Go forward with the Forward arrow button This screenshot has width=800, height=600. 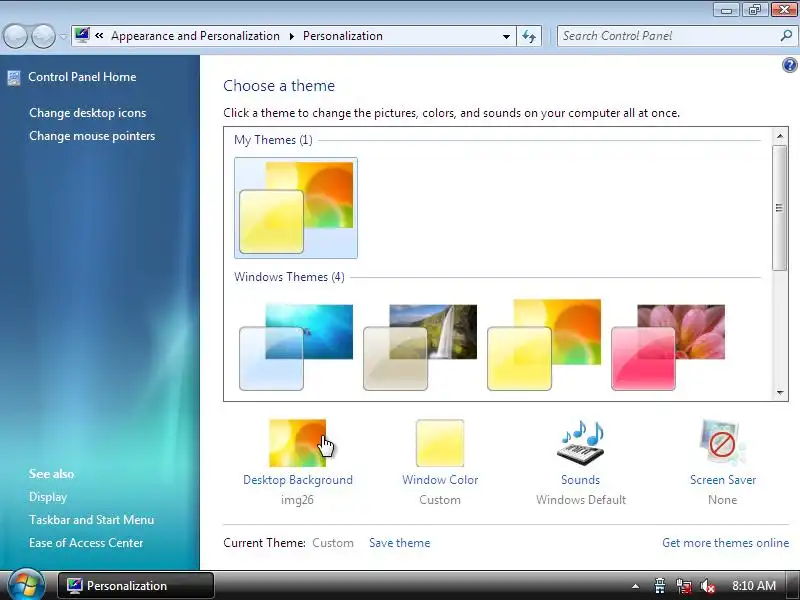coord(43,36)
